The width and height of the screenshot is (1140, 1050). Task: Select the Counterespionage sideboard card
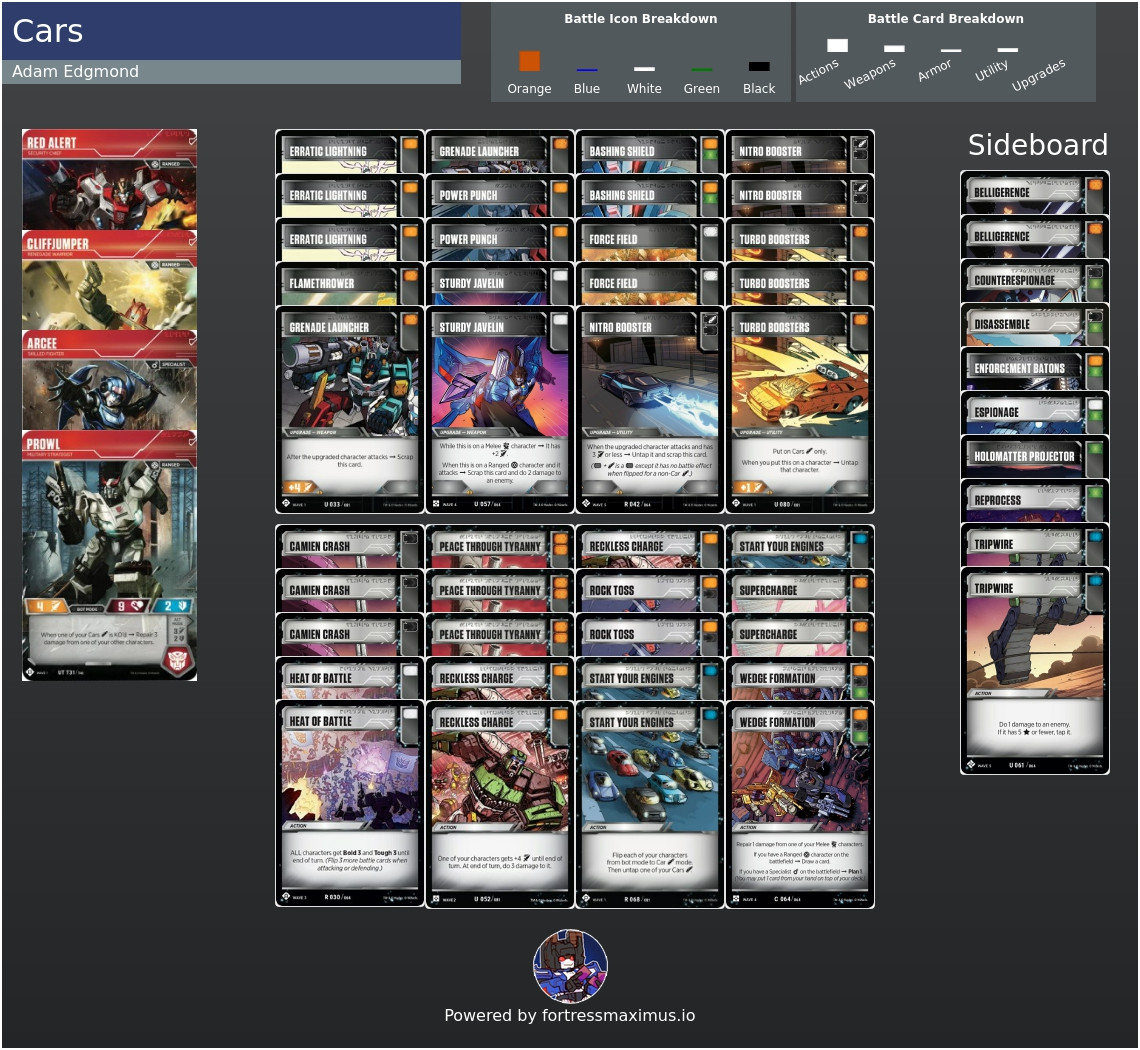1035,281
